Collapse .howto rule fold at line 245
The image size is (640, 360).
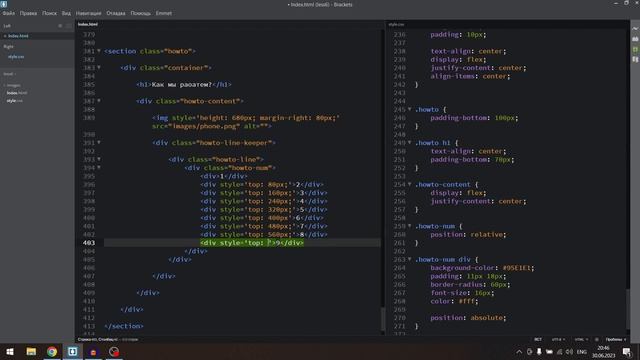409,109
